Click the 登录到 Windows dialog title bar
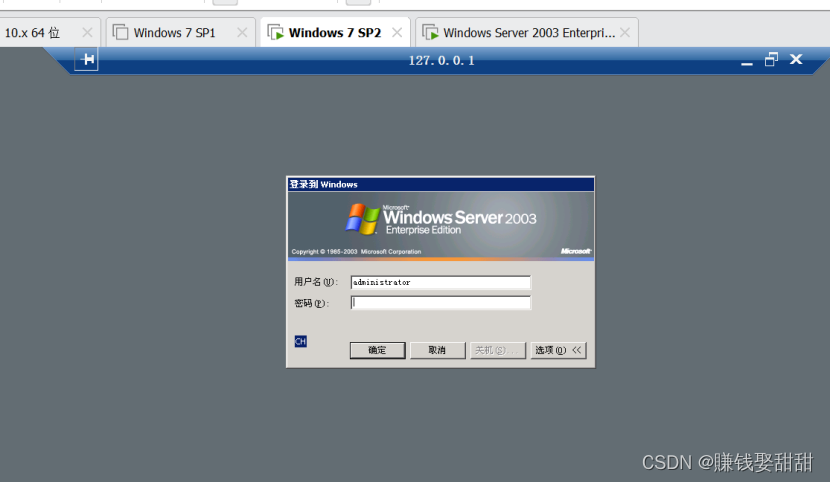Viewport: 830px width, 483px height. (x=440, y=184)
